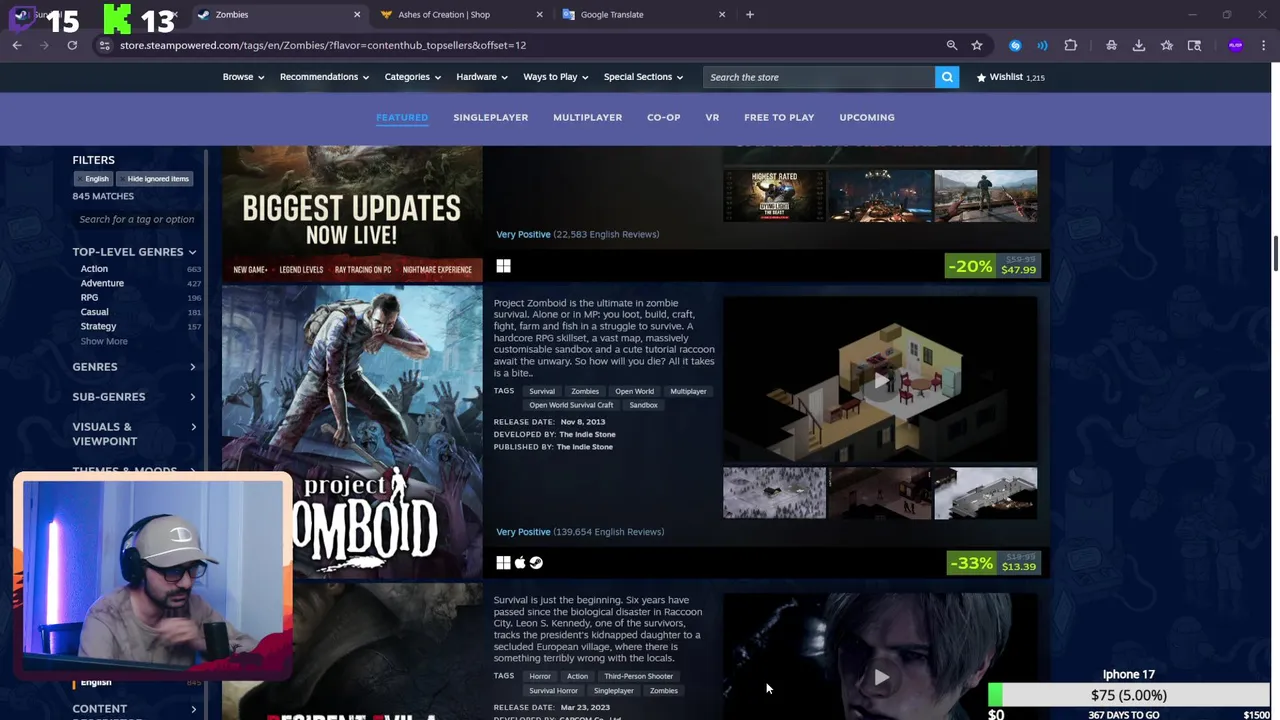Click the Apple platform icon for Project Zomboid
This screenshot has height=720, width=1280.
[520, 563]
